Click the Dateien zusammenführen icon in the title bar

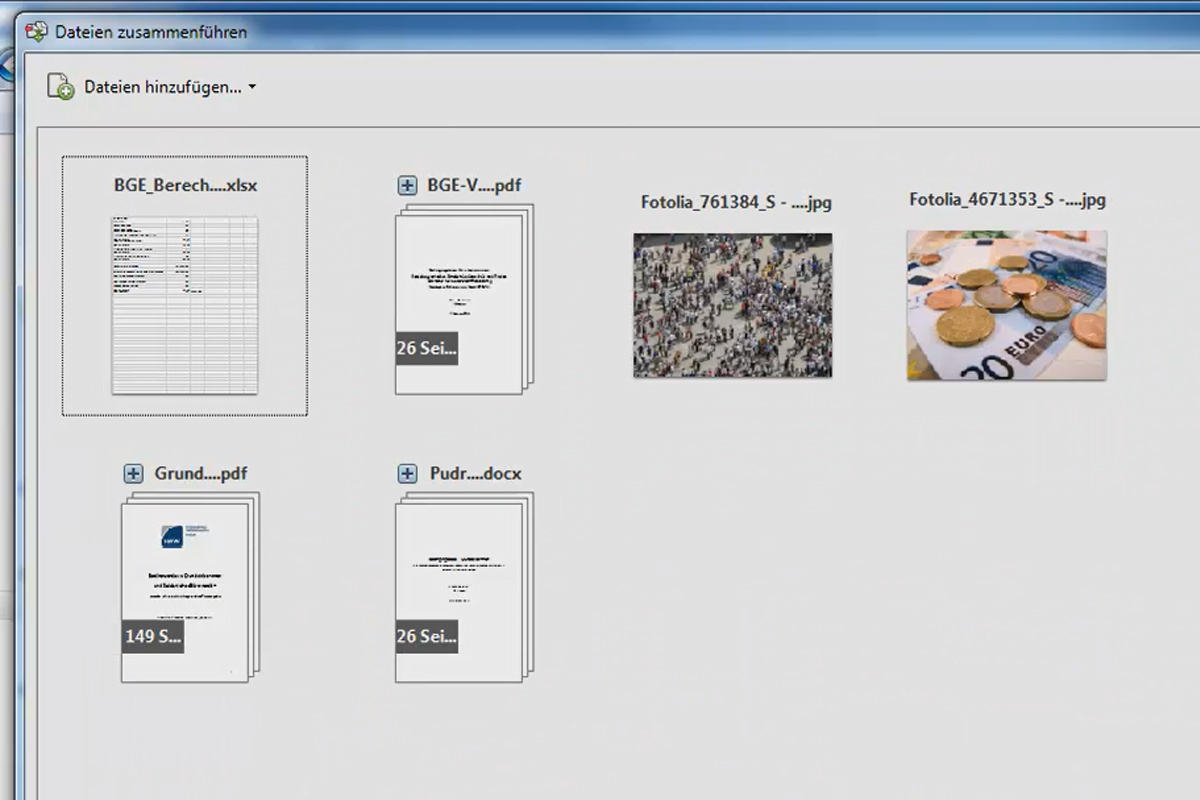(x=37, y=31)
